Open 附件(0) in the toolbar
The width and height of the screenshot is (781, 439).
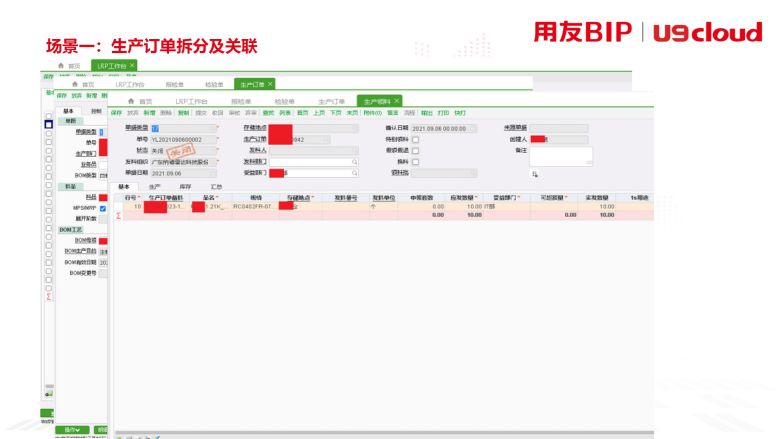click(x=372, y=113)
